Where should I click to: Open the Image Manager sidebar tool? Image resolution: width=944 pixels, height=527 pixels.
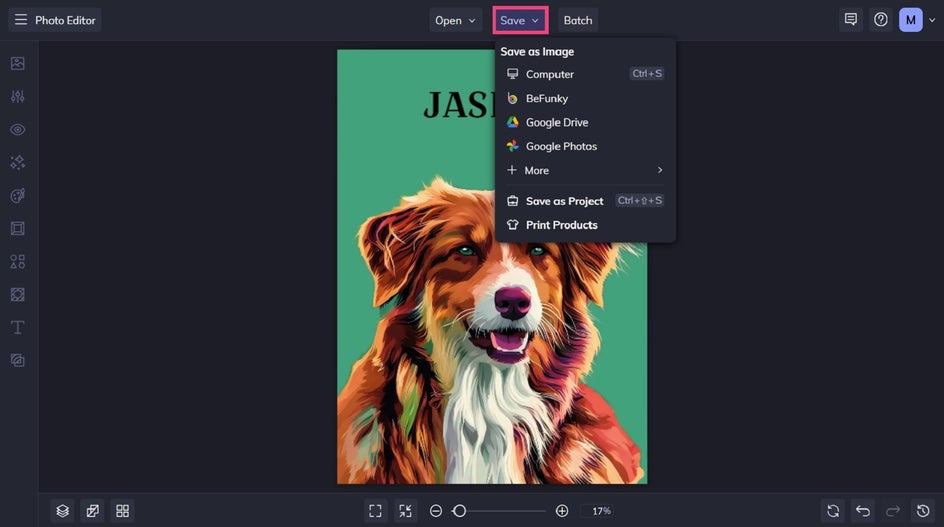[x=17, y=63]
